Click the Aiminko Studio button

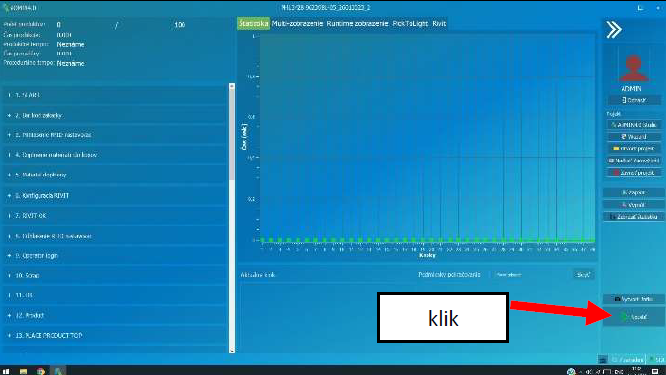(634, 125)
